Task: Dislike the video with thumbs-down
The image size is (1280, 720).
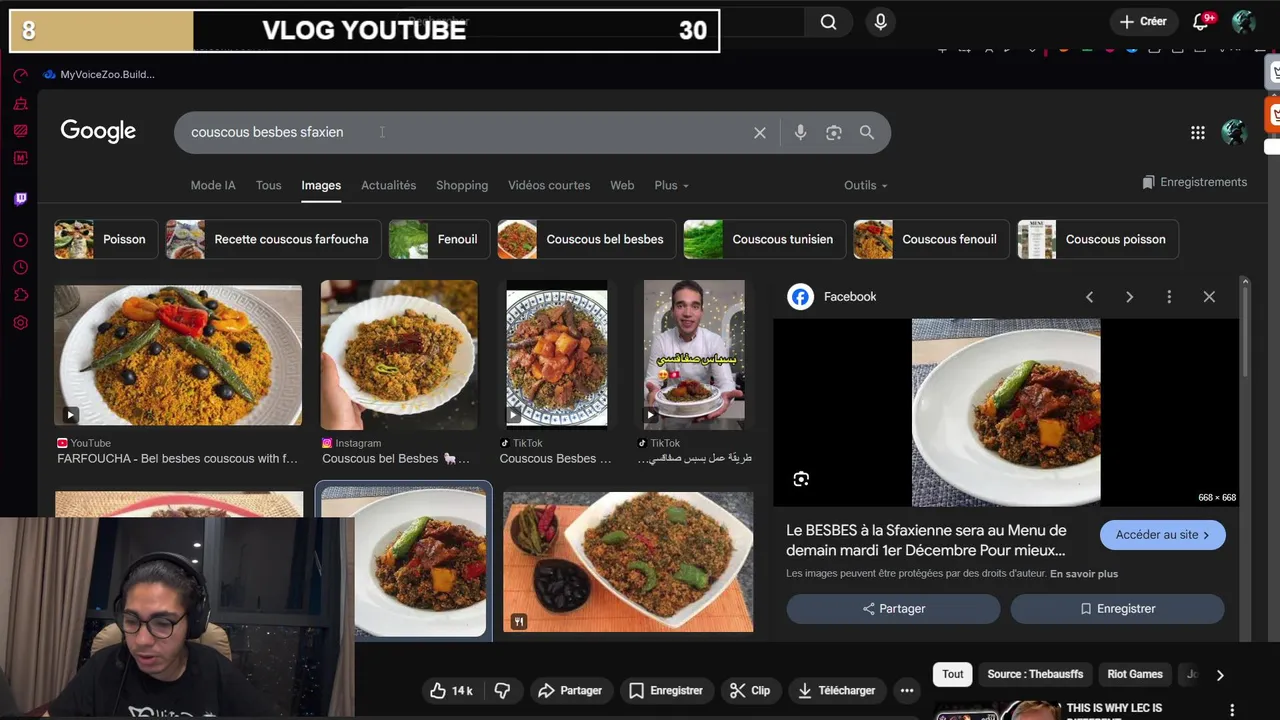Action: (x=502, y=690)
